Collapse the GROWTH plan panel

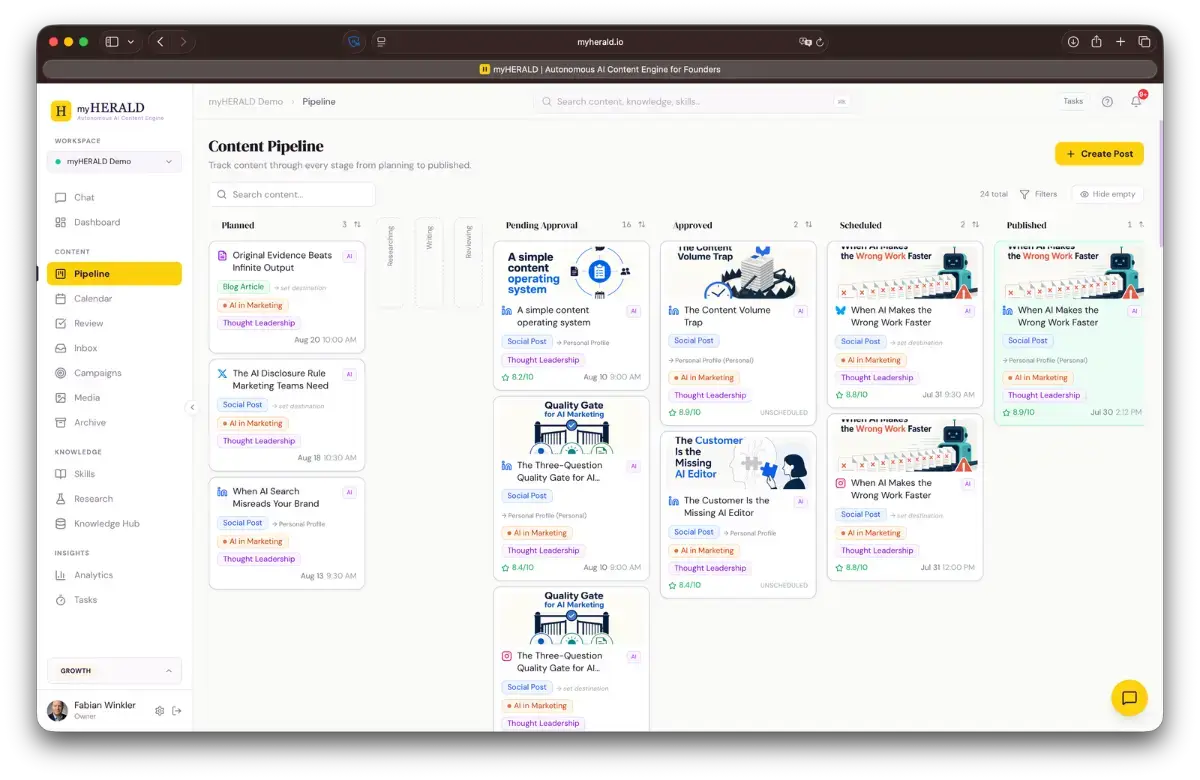click(114, 671)
